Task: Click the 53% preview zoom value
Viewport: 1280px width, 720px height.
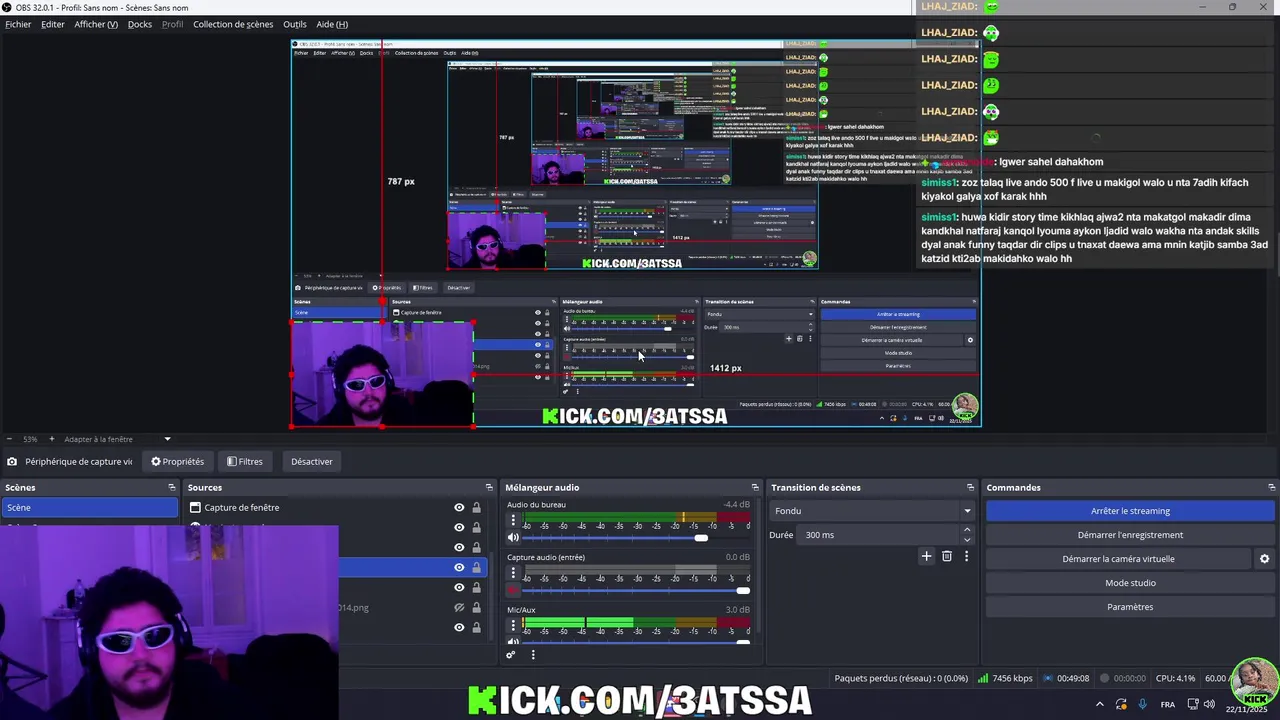Action: 30,439
